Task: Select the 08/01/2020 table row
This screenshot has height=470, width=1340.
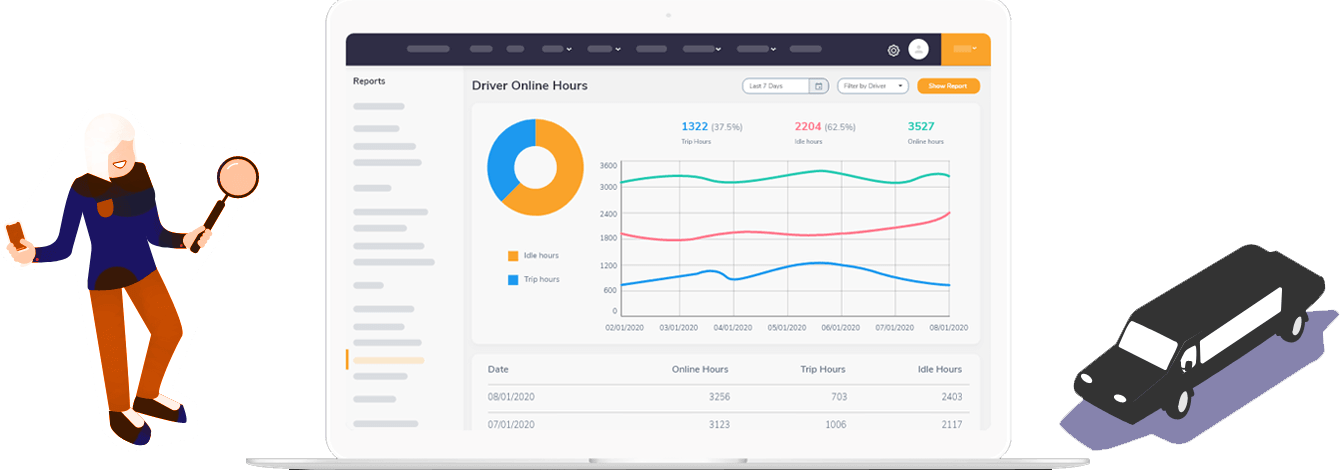Action: click(726, 397)
